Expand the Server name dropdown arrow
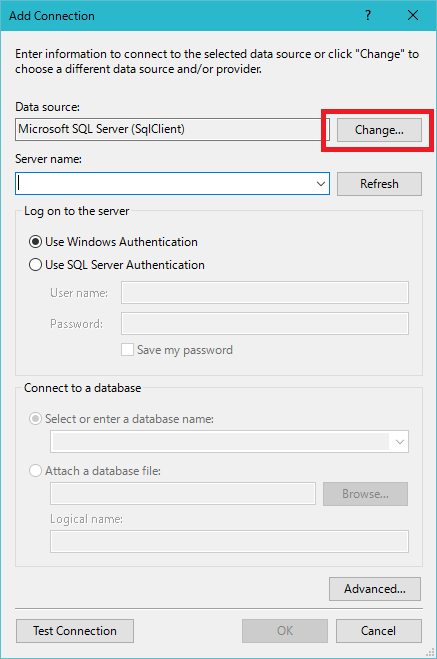The width and height of the screenshot is (437, 659). pos(321,184)
